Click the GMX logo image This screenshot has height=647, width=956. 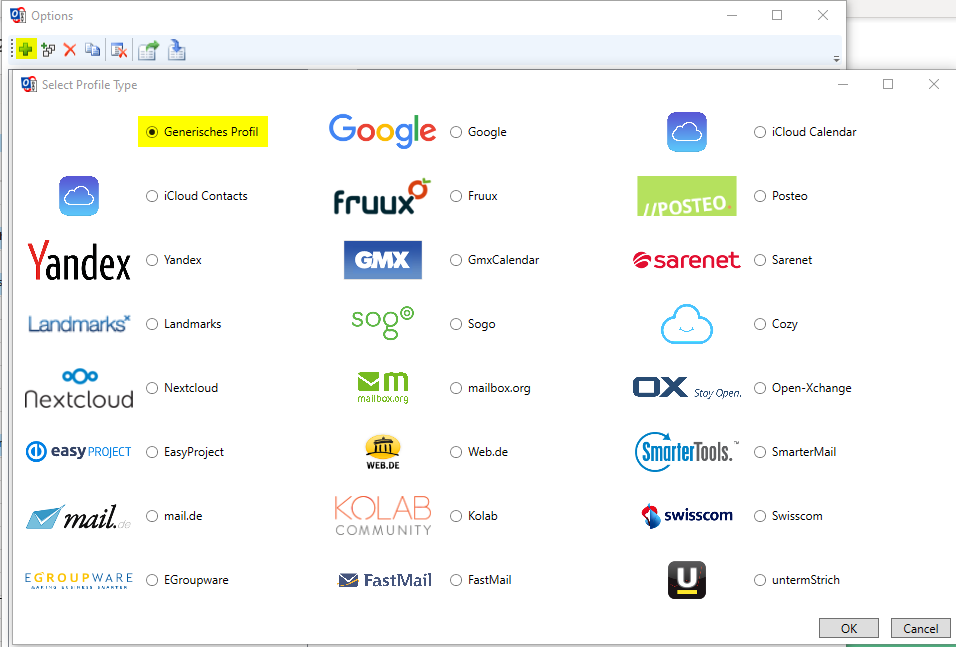pos(383,260)
